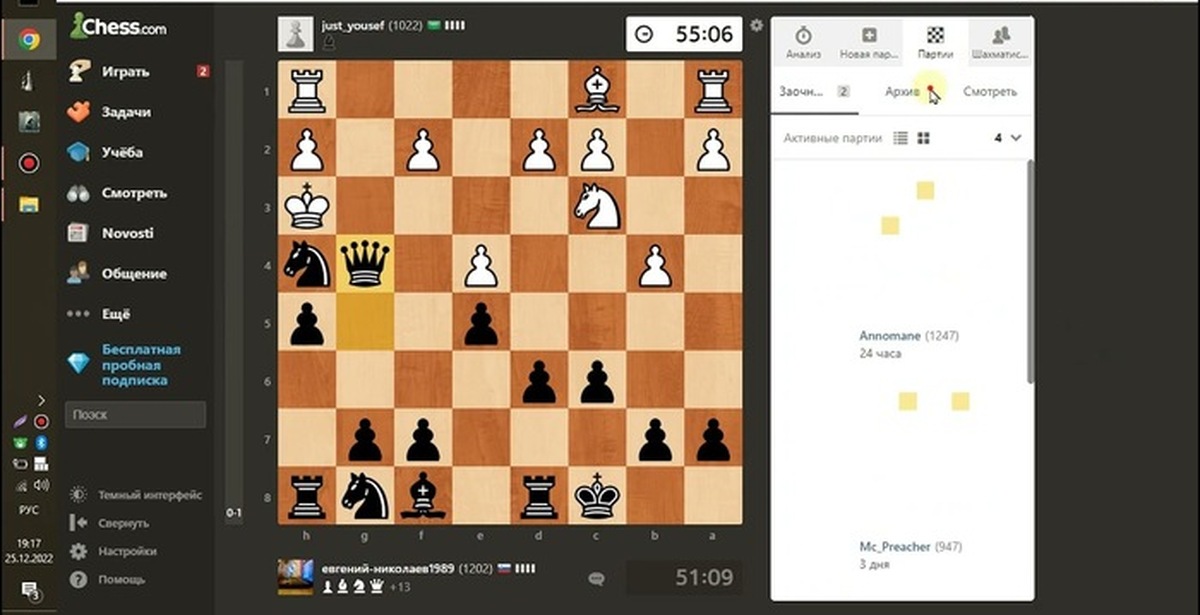Click the games panel vertical scrollbar
Viewport: 1200px width, 615px height.
[1030, 270]
